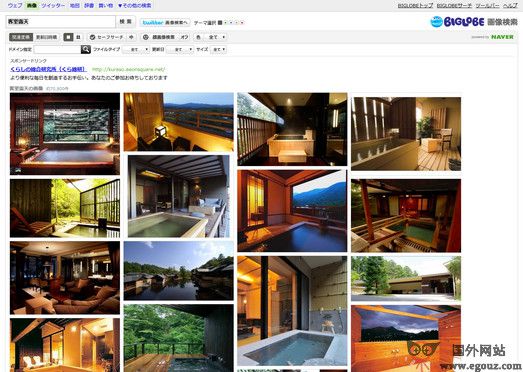Open thumbnail of stone bath beside glass doors

292,311
